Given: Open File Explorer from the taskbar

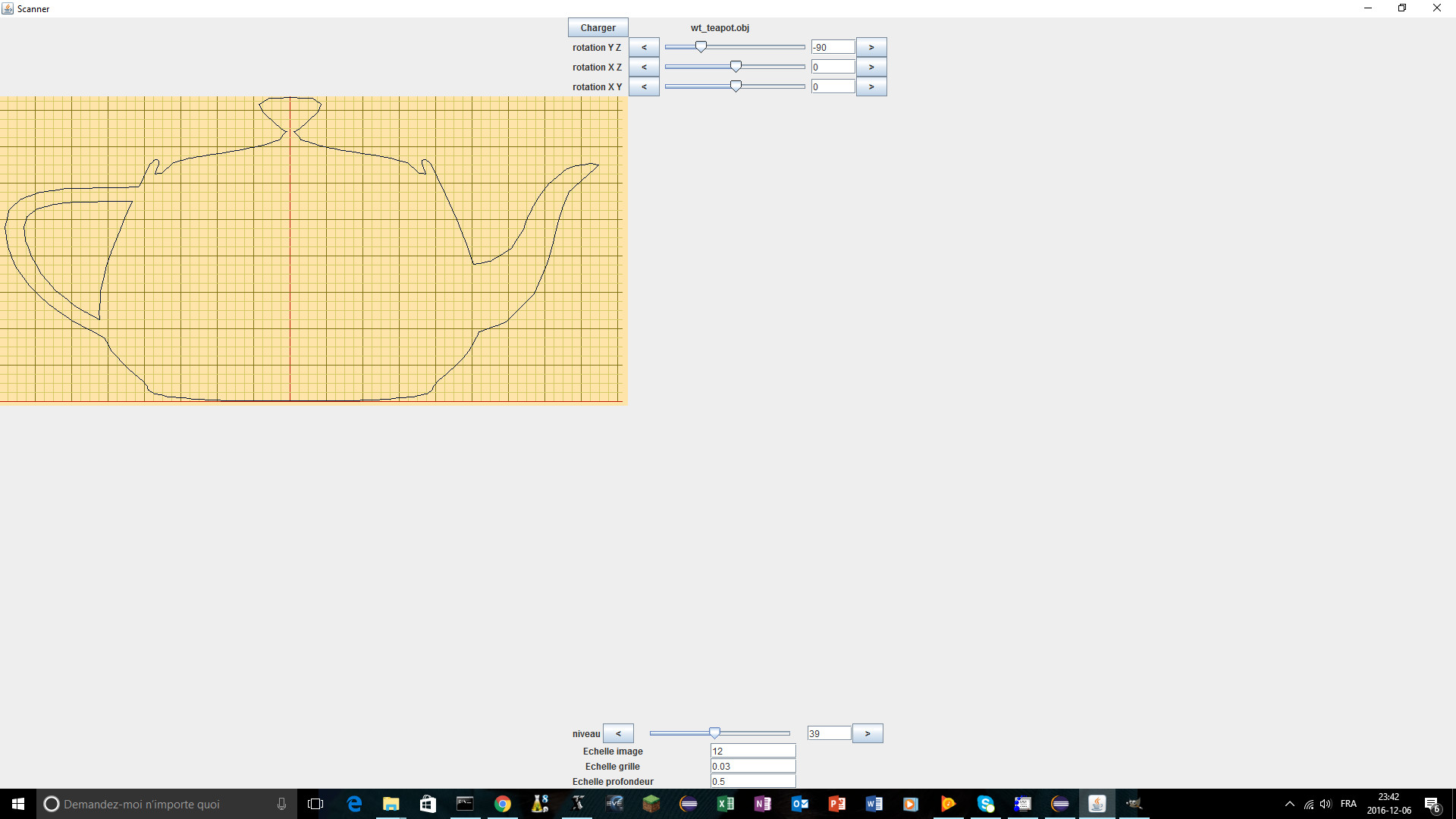Looking at the screenshot, I should pos(391,804).
